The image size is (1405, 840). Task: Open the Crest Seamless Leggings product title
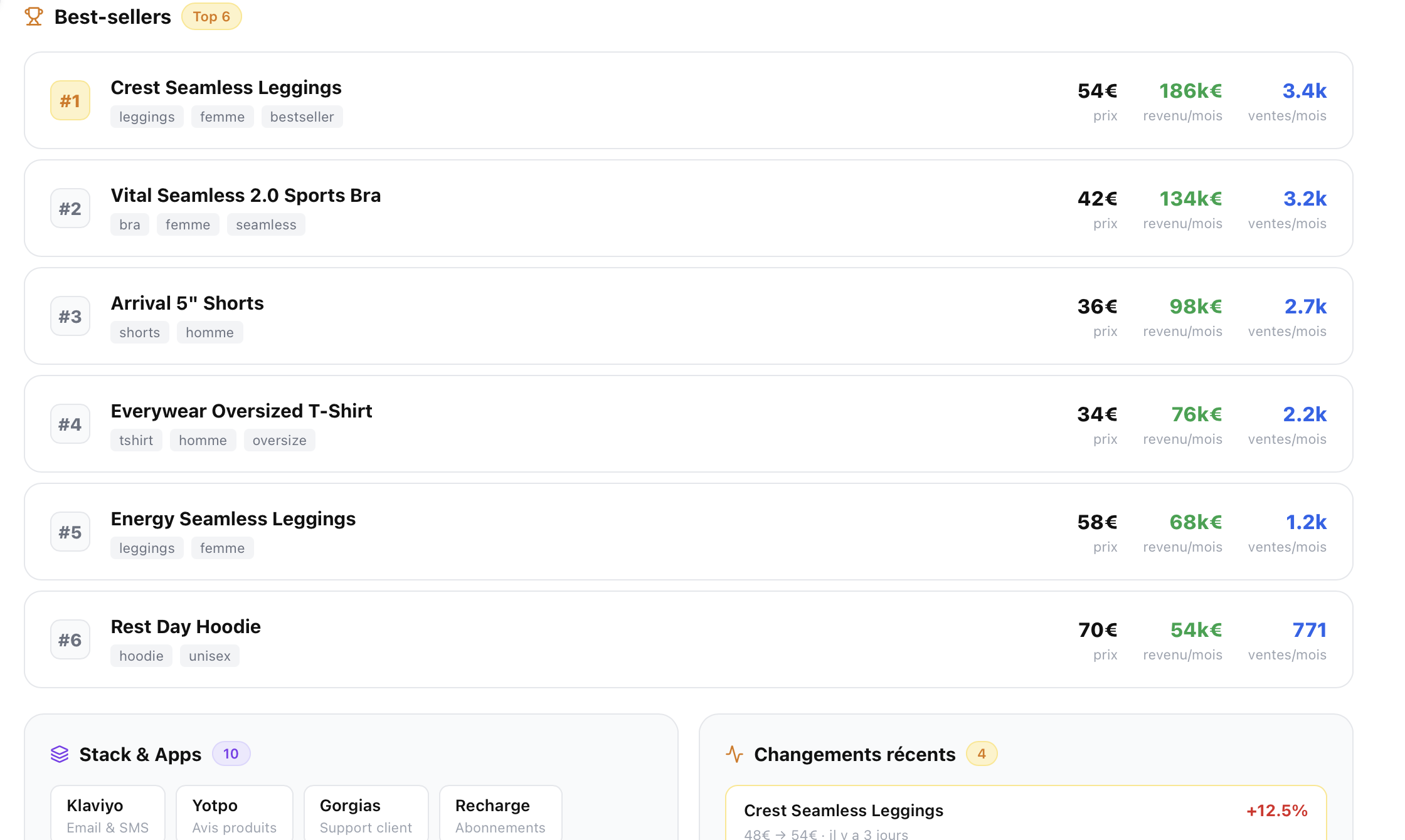[226, 88]
